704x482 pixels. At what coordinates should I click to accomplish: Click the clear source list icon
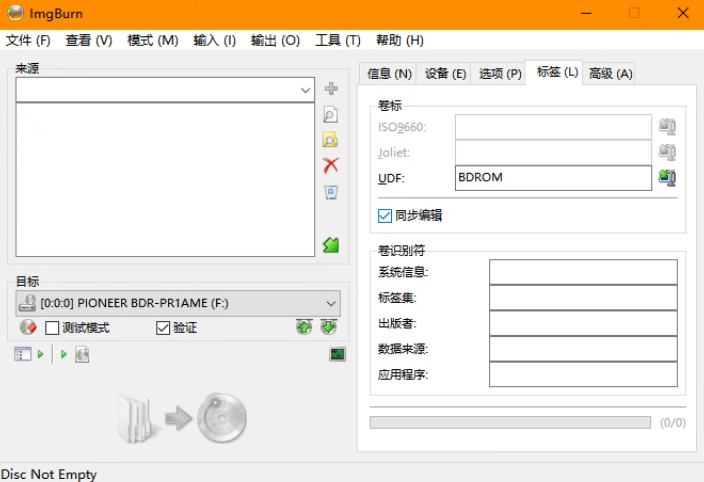[331, 192]
